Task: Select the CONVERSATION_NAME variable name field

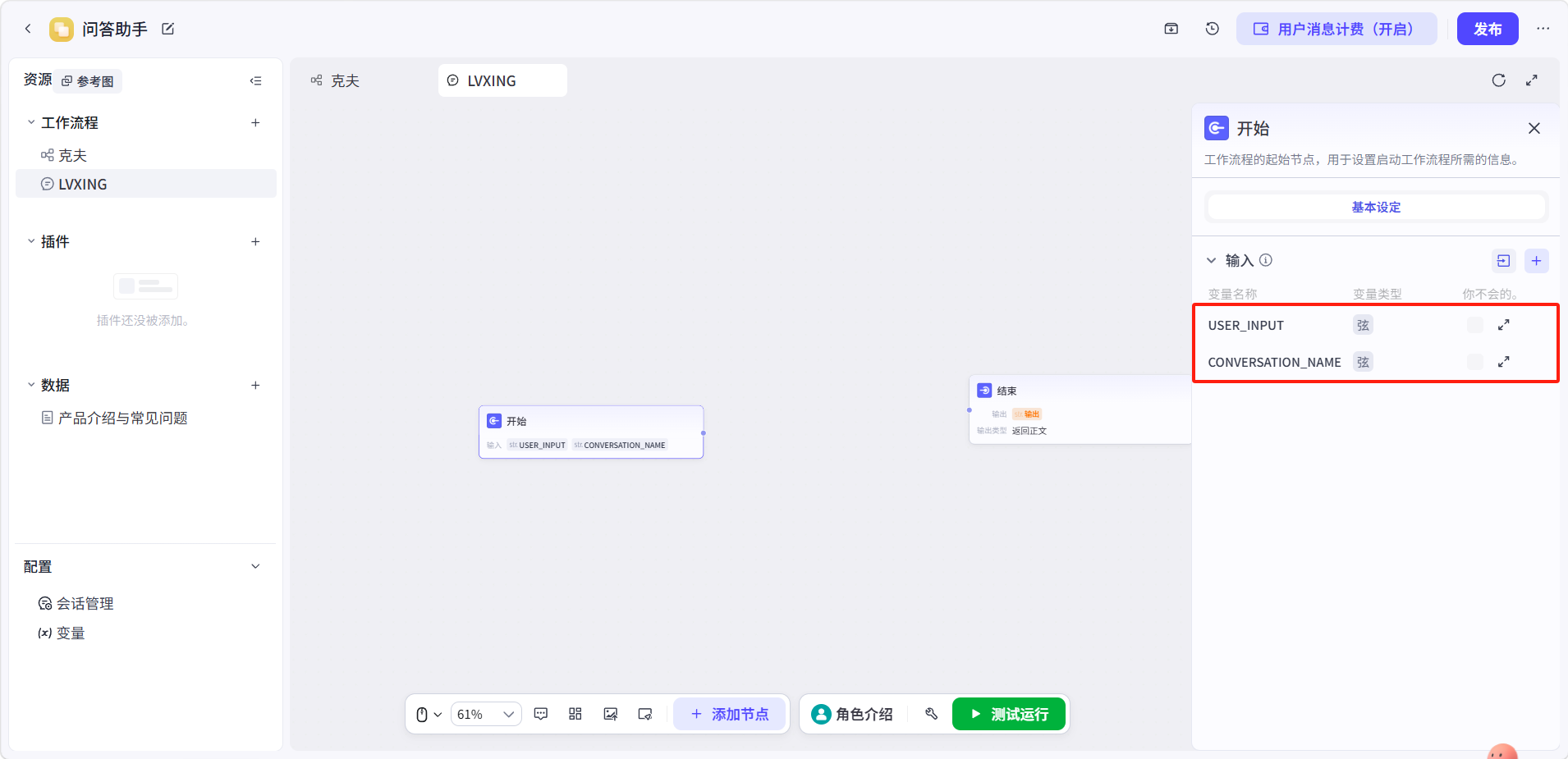Action: point(1274,362)
